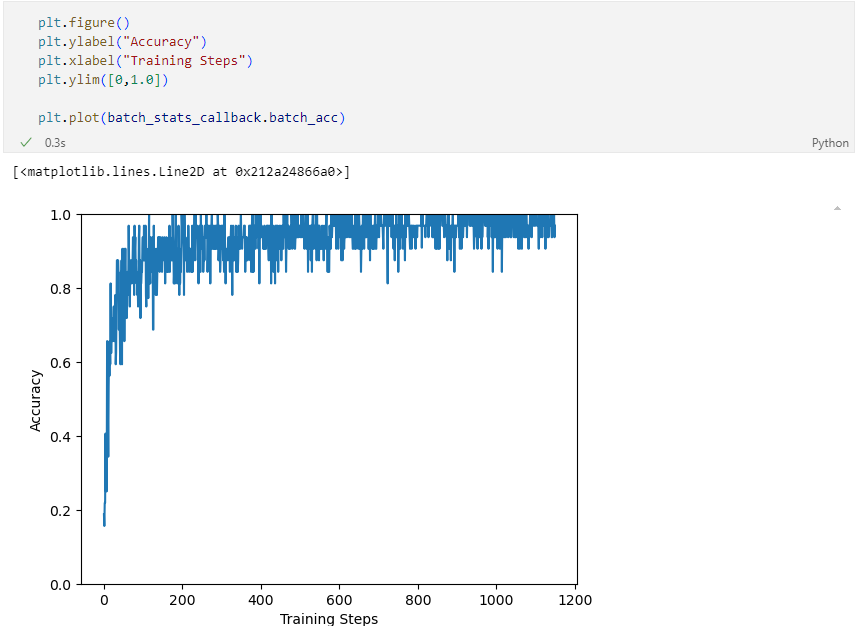Click the plt.plot(batch_stats_callback.batch_acc) line

[x=192, y=118]
